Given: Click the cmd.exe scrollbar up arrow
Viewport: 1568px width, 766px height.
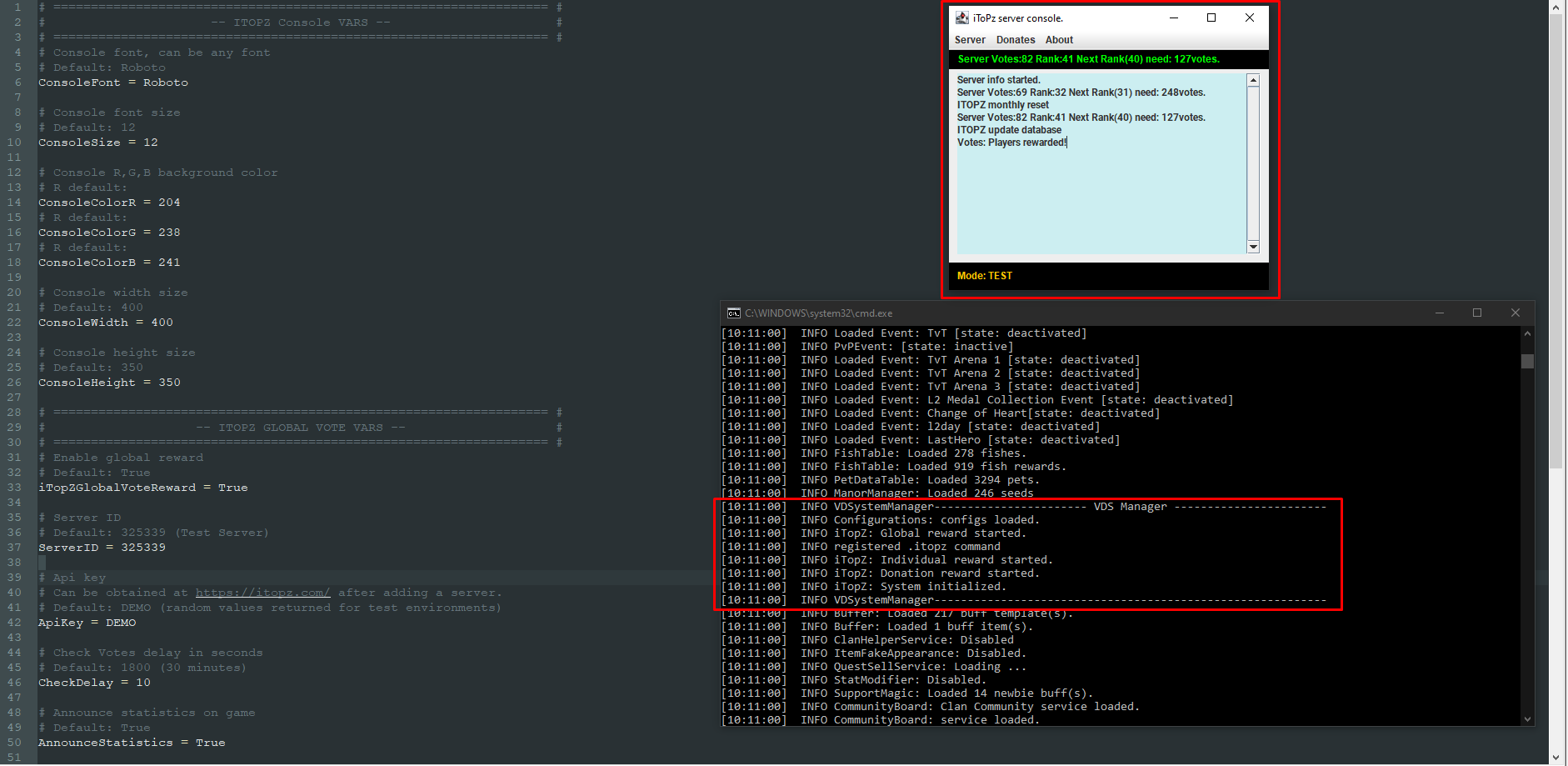Looking at the screenshot, I should [1527, 333].
